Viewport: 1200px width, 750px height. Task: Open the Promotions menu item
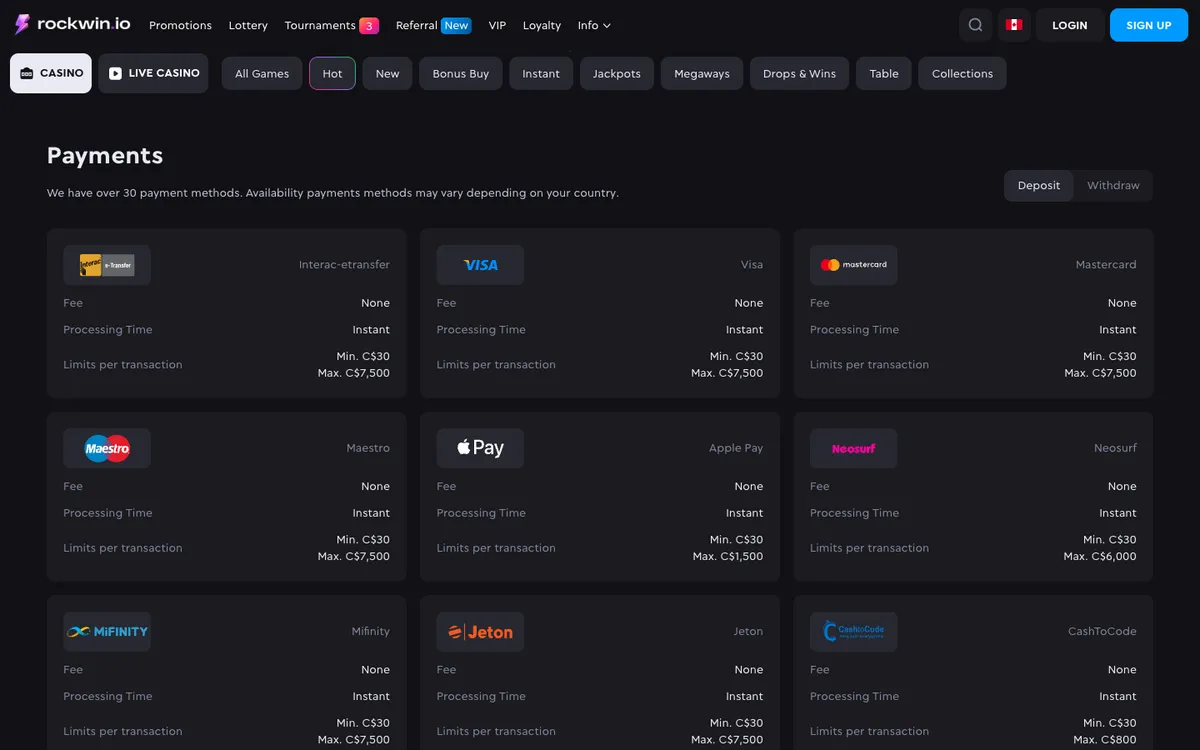click(180, 25)
